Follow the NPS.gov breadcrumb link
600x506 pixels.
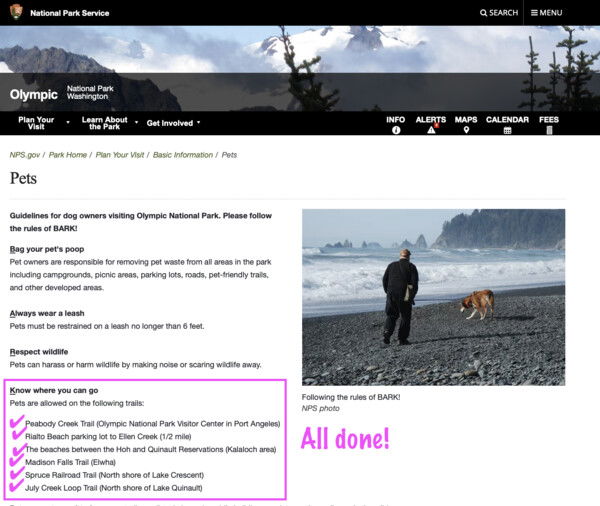(25, 155)
